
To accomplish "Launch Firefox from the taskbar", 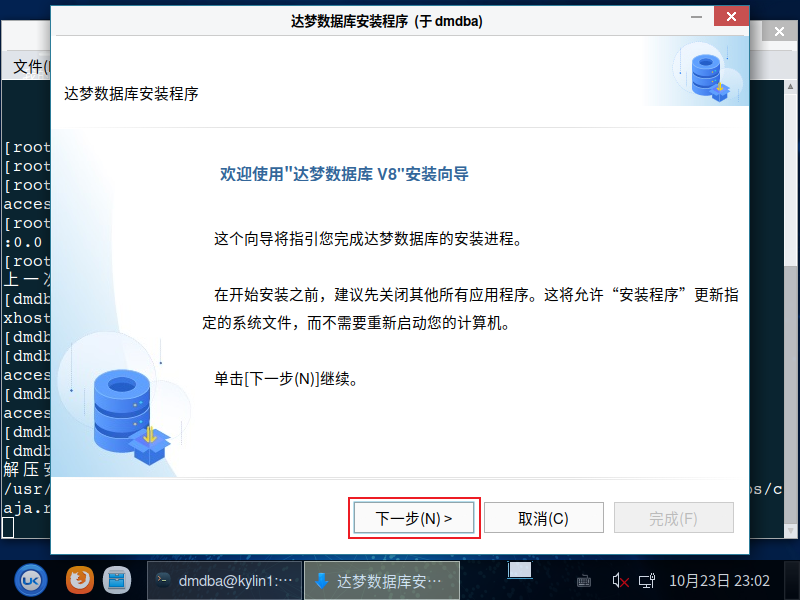I will tap(80, 580).
